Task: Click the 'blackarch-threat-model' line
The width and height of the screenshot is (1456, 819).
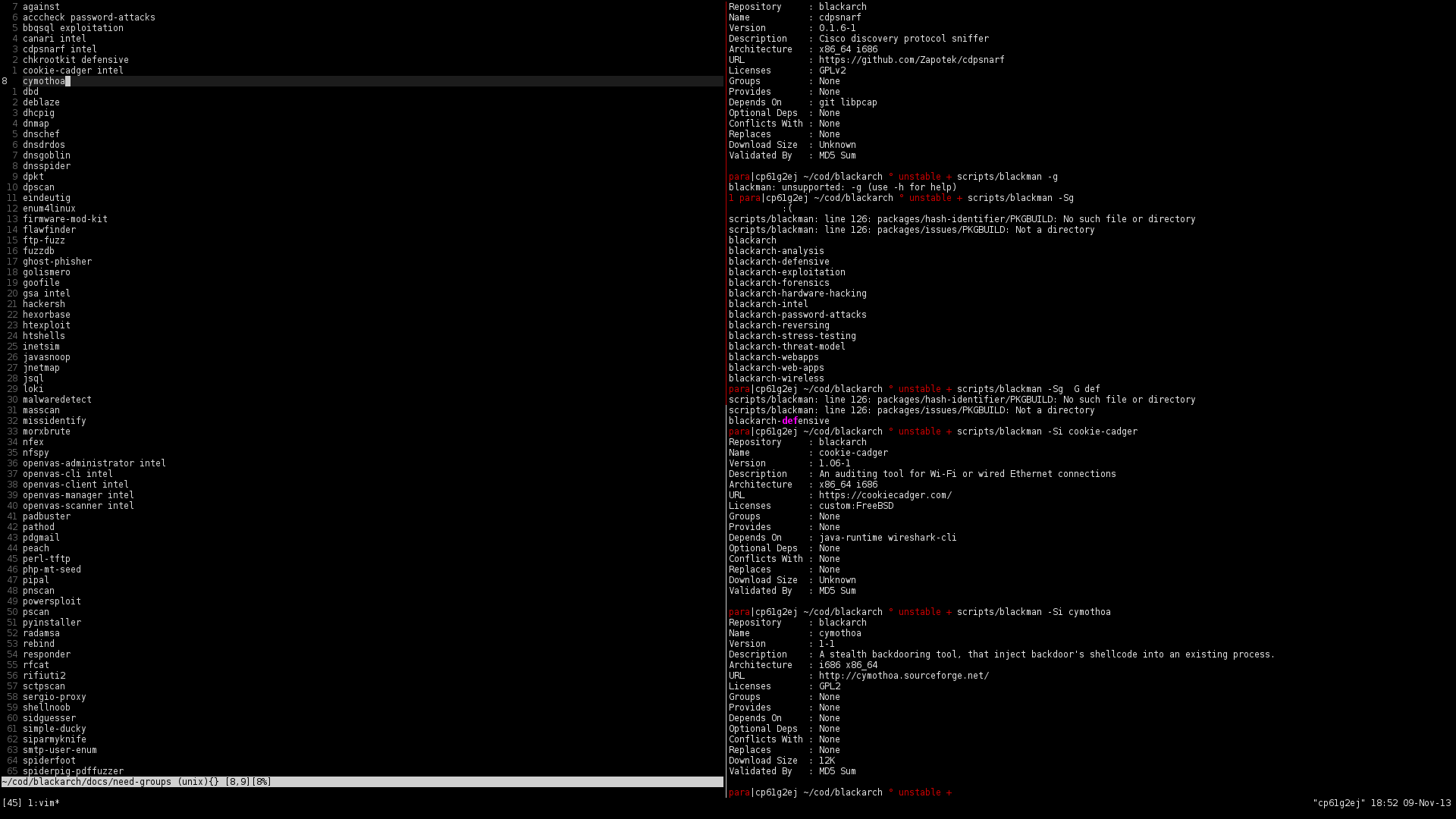Action: [787, 347]
